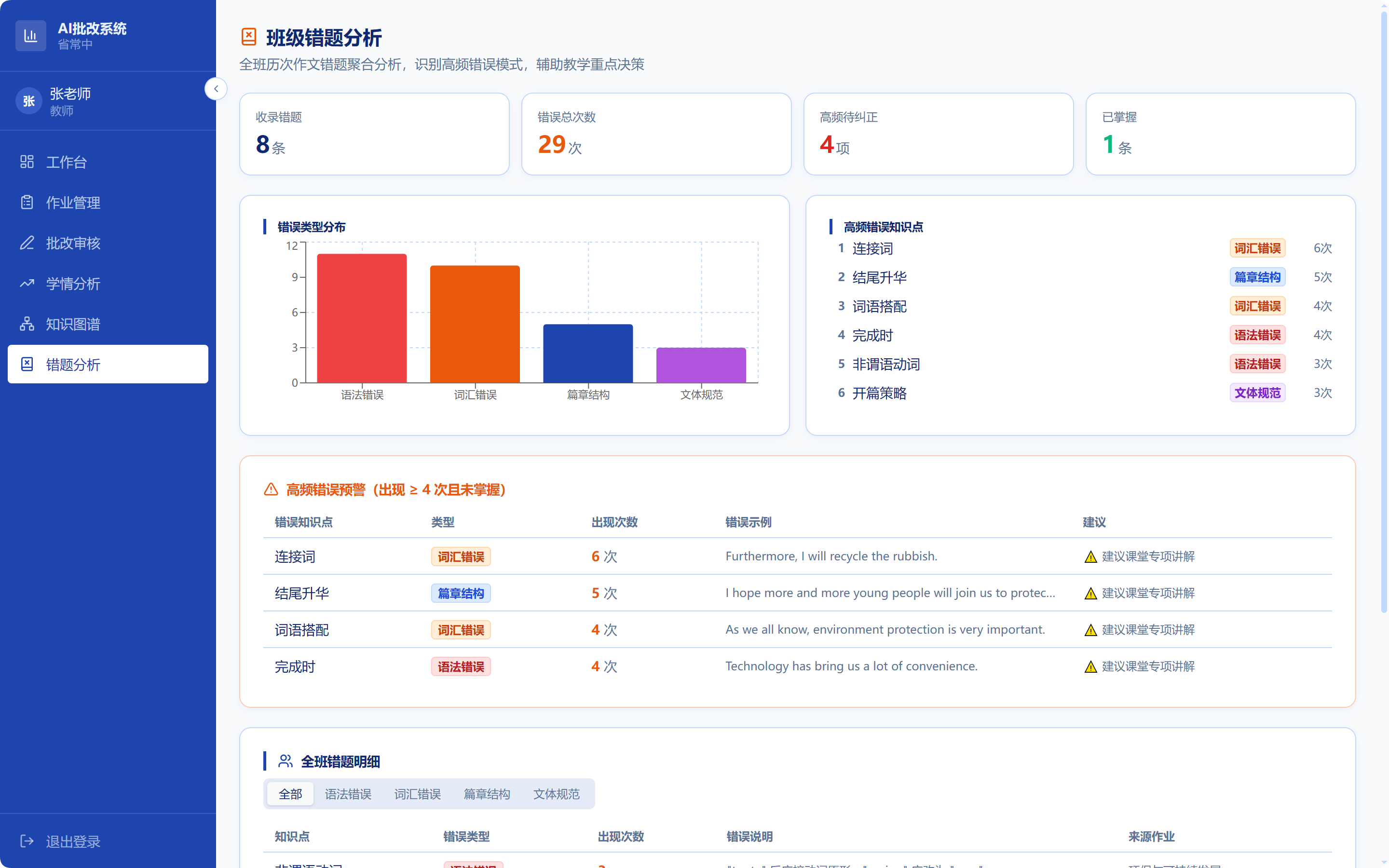Collapse the sidebar with the chevron button

click(x=216, y=89)
